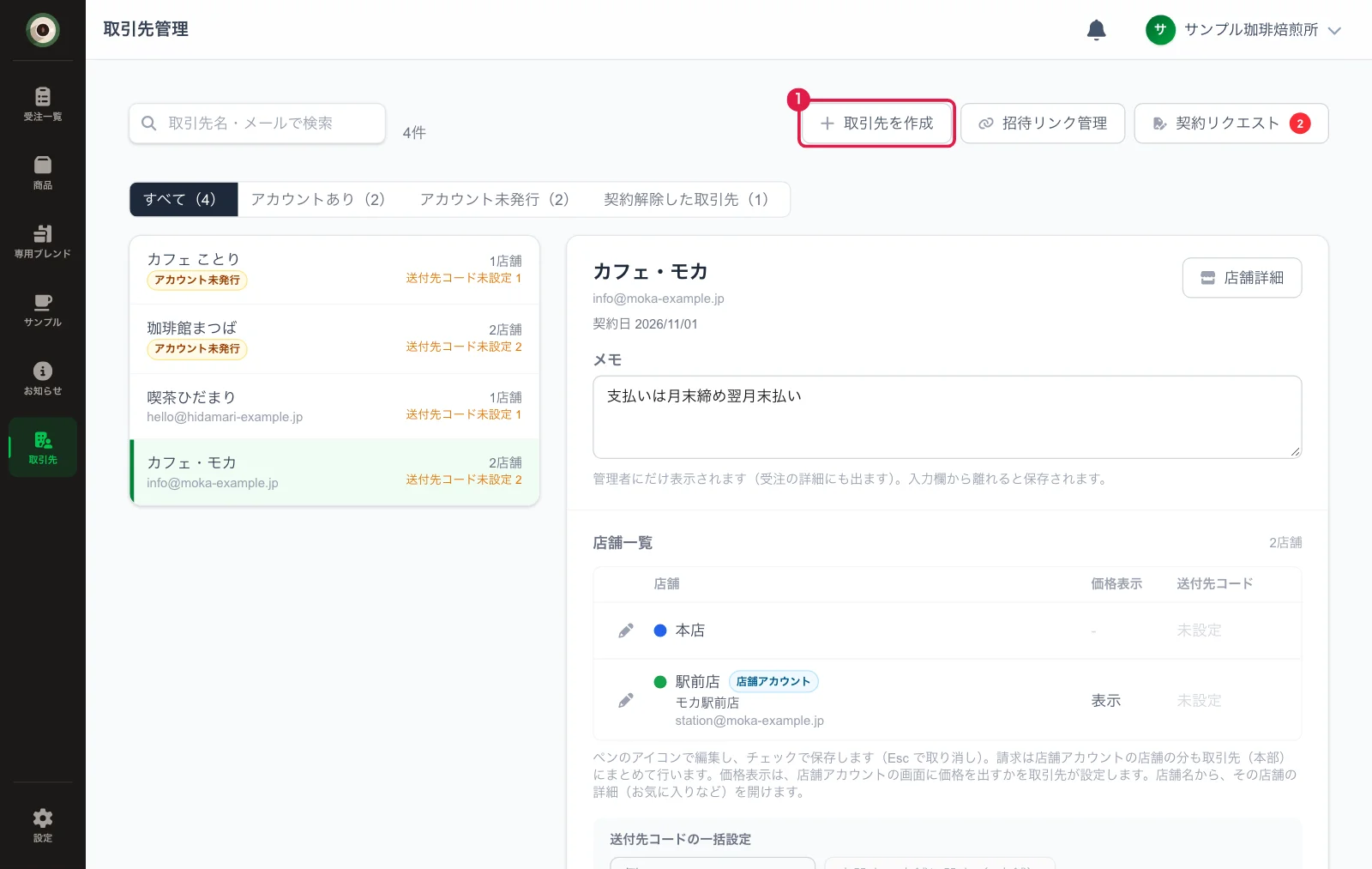
Task: Select 珈琲館まつば in client list
Action: [x=334, y=339]
